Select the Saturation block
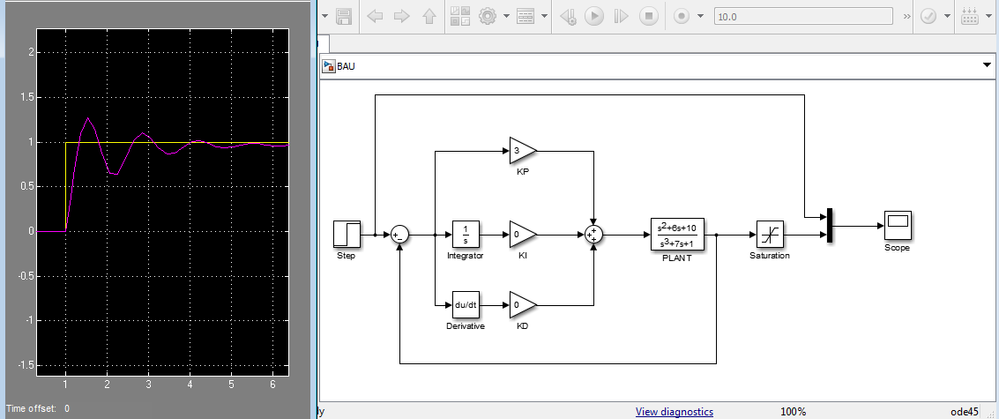 click(770, 234)
